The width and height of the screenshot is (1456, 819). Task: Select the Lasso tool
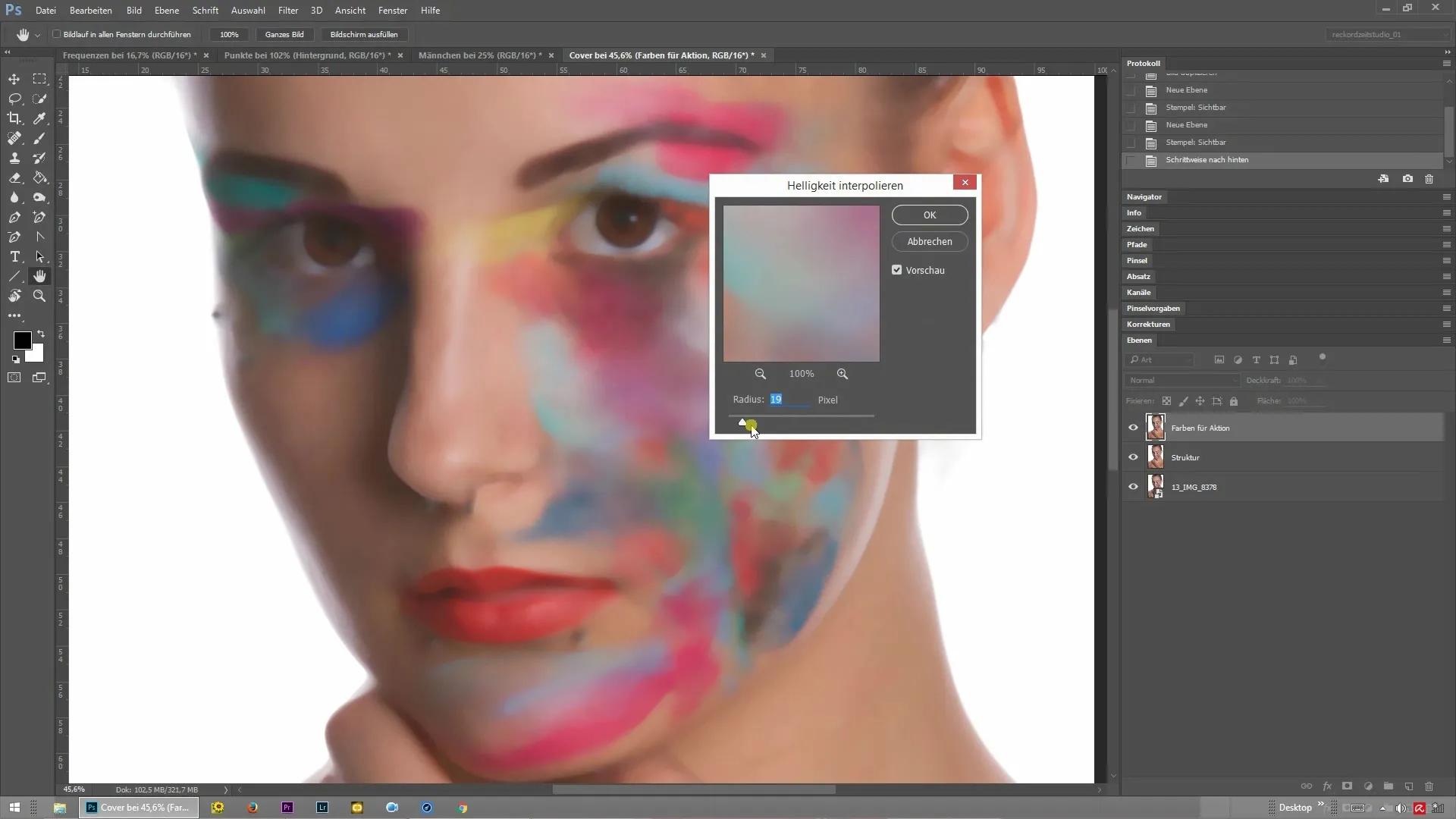click(x=14, y=99)
